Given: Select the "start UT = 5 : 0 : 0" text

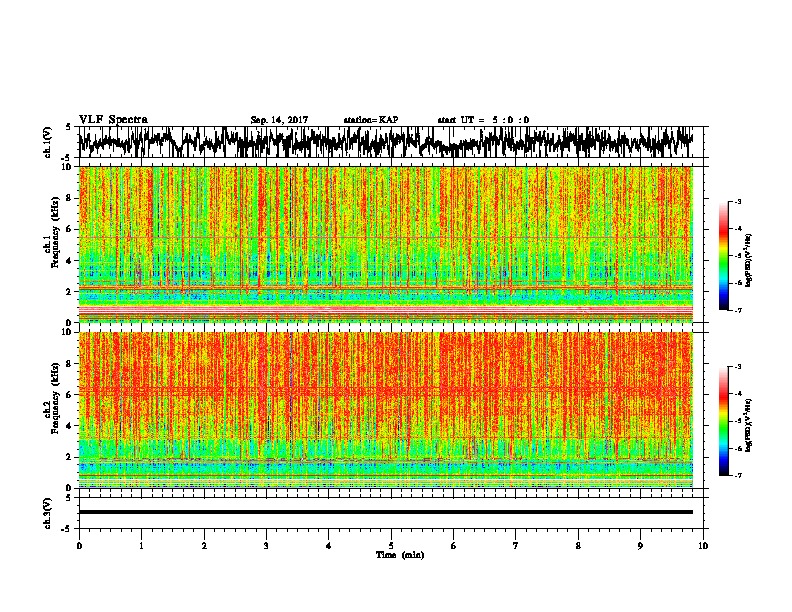Looking at the screenshot, I should coord(483,120).
